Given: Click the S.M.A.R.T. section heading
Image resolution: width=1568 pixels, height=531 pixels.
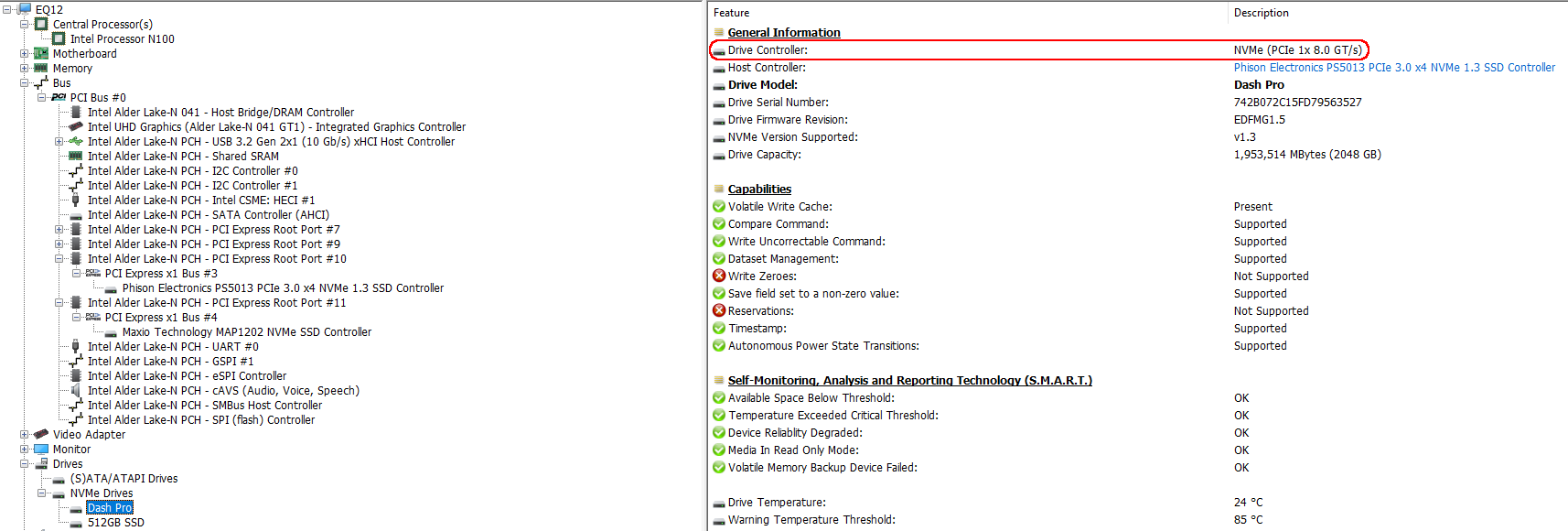Looking at the screenshot, I should [x=910, y=380].
